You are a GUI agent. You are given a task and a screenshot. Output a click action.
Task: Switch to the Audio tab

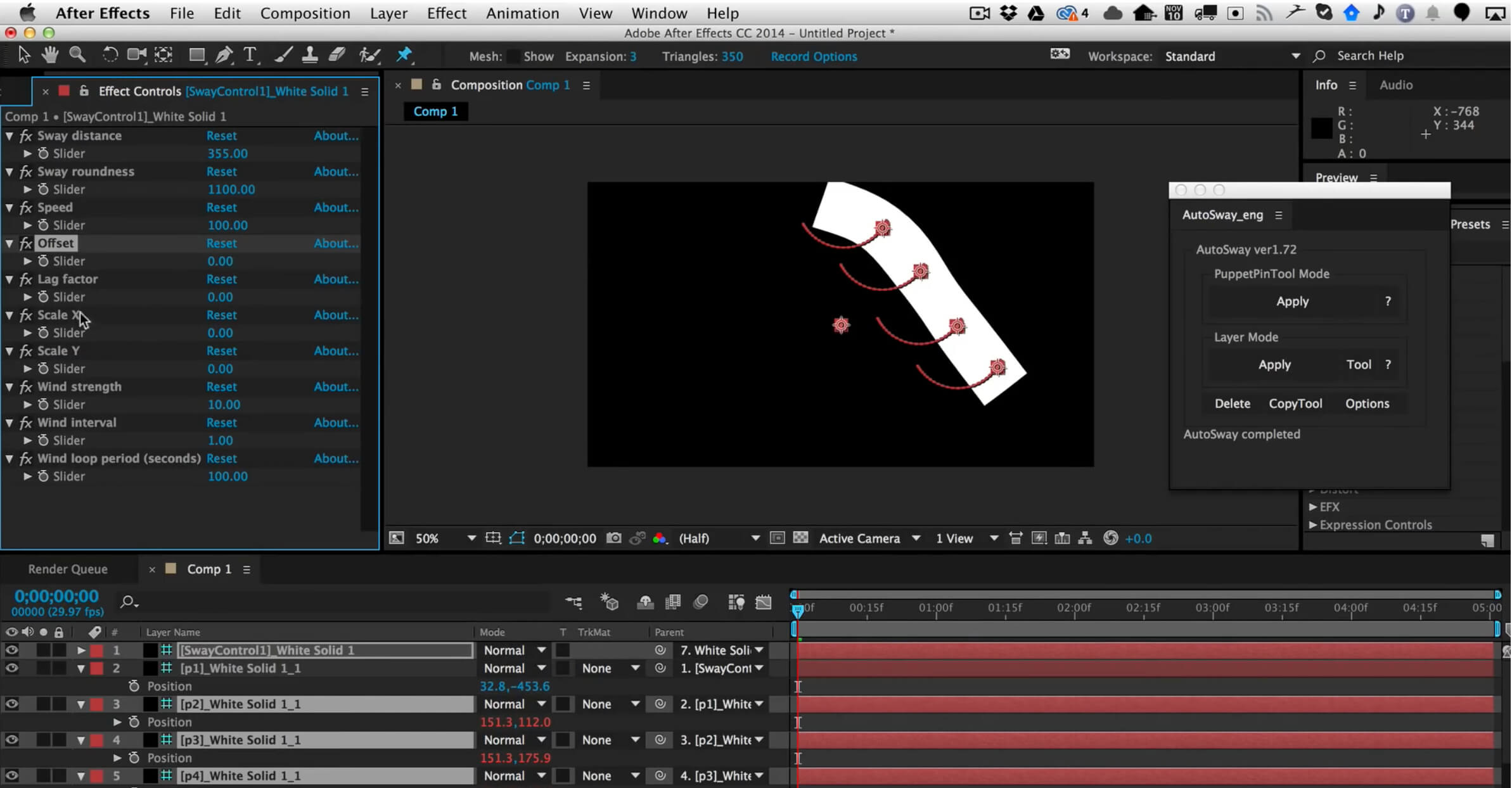[1396, 85]
